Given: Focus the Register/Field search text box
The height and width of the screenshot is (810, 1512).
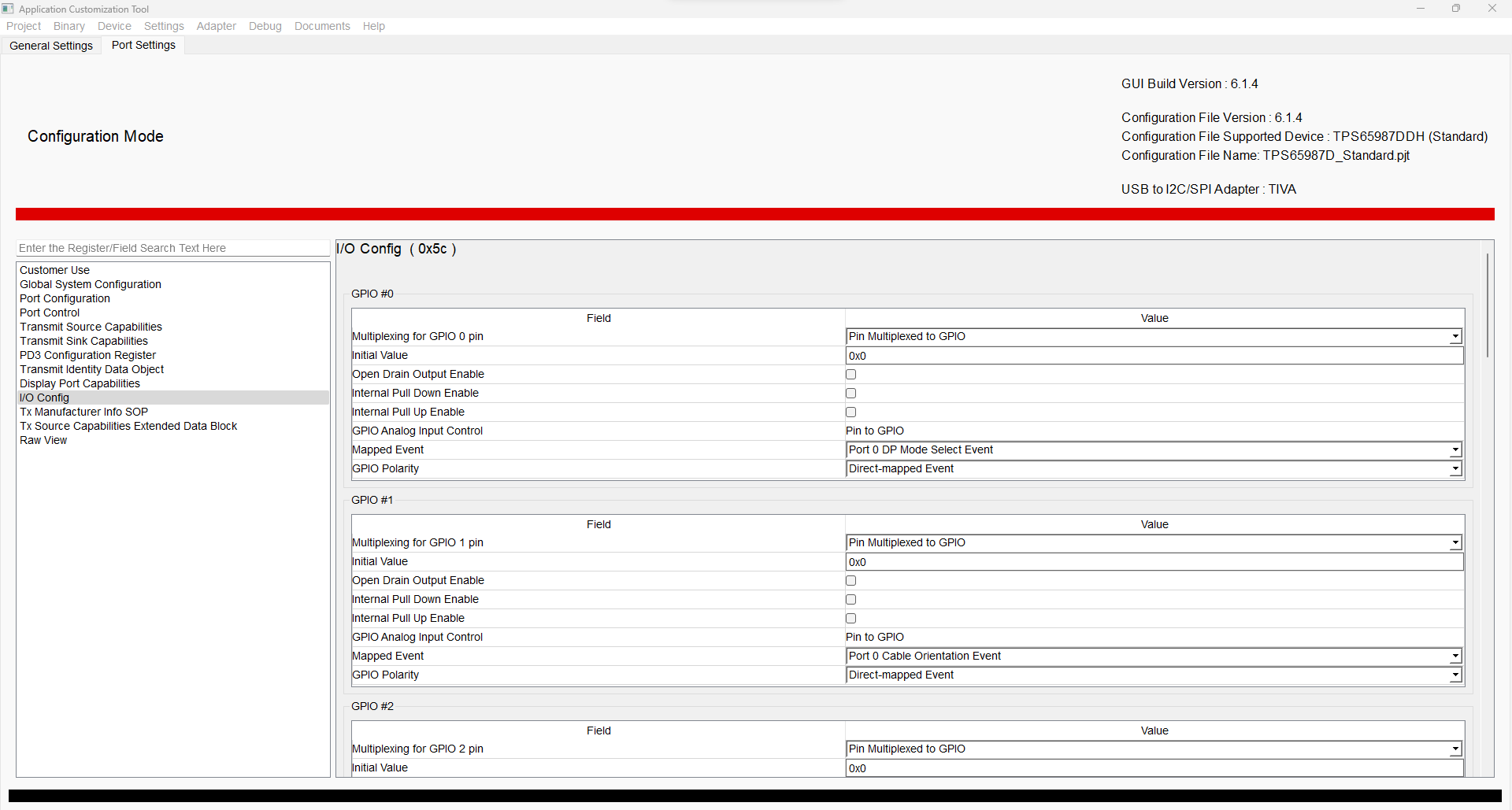Looking at the screenshot, I should (172, 248).
